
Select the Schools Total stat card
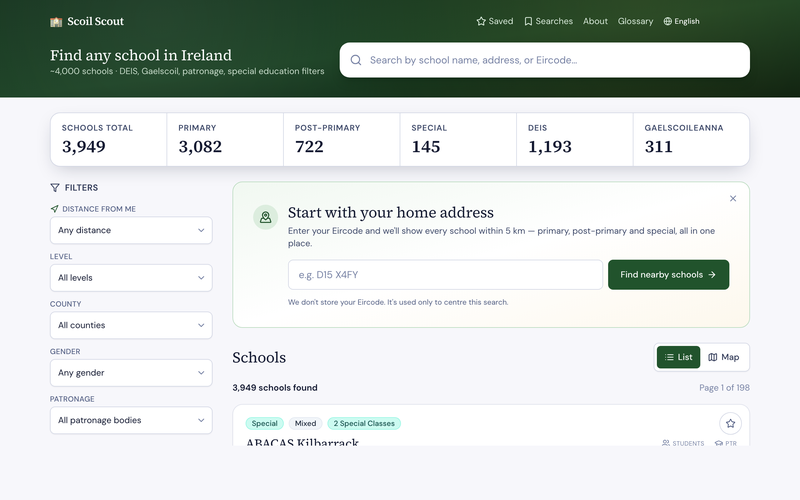tap(108, 139)
